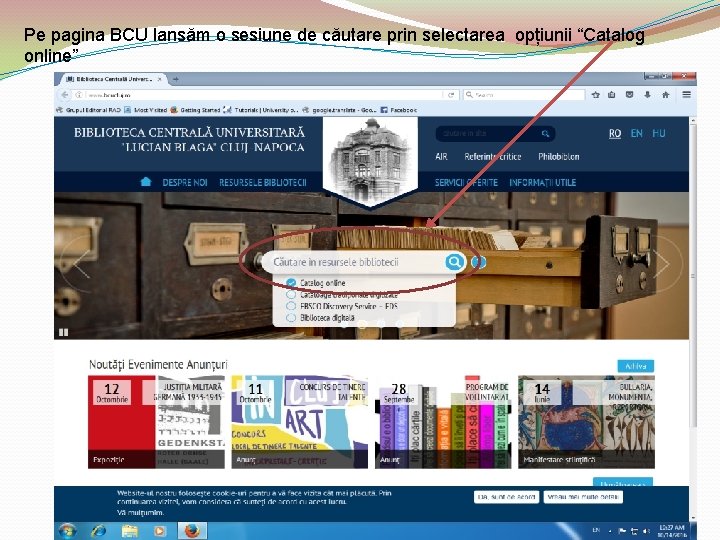Show previous slide with left arrow

click(x=81, y=264)
